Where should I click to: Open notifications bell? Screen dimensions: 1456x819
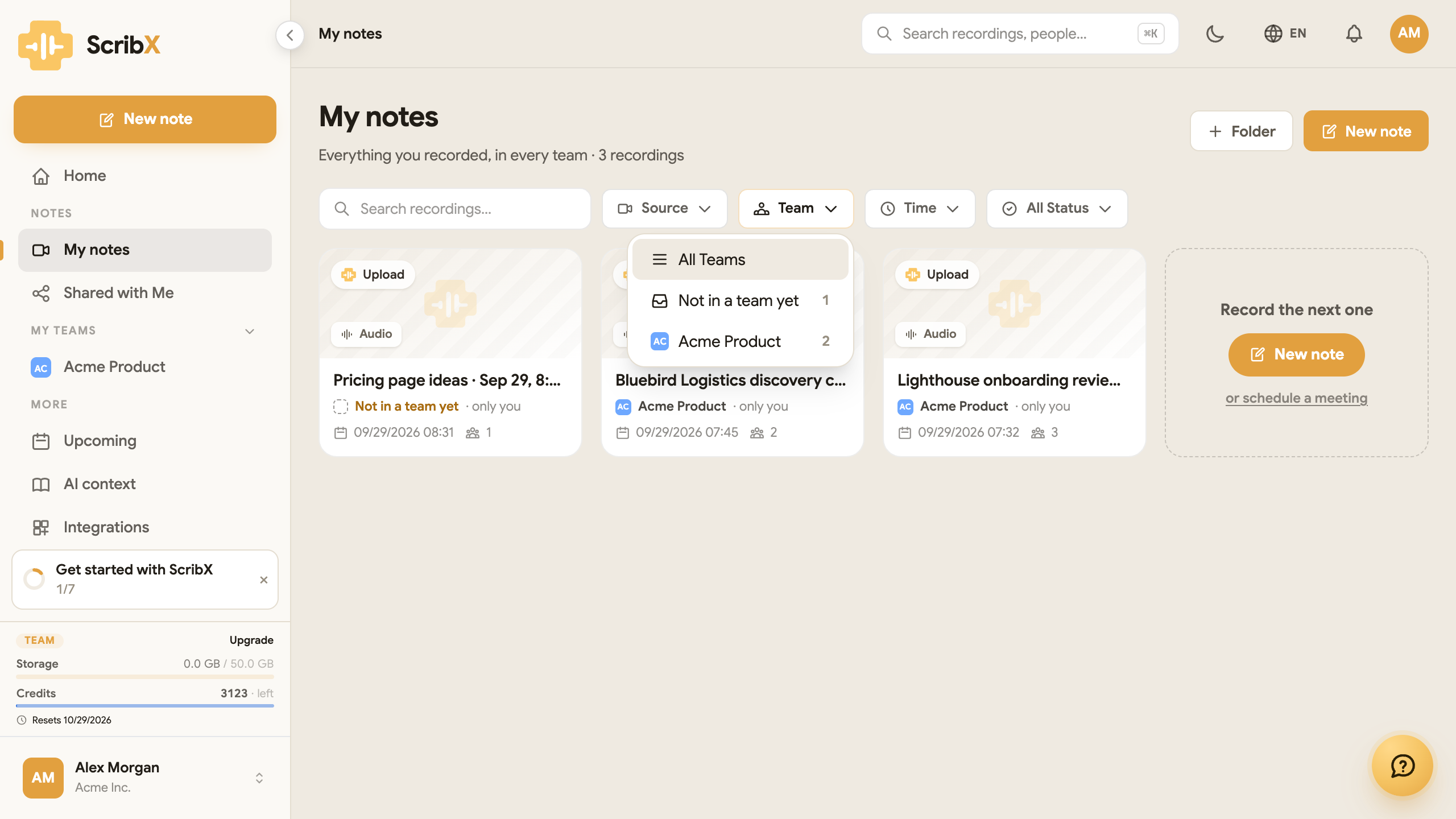(x=1354, y=34)
